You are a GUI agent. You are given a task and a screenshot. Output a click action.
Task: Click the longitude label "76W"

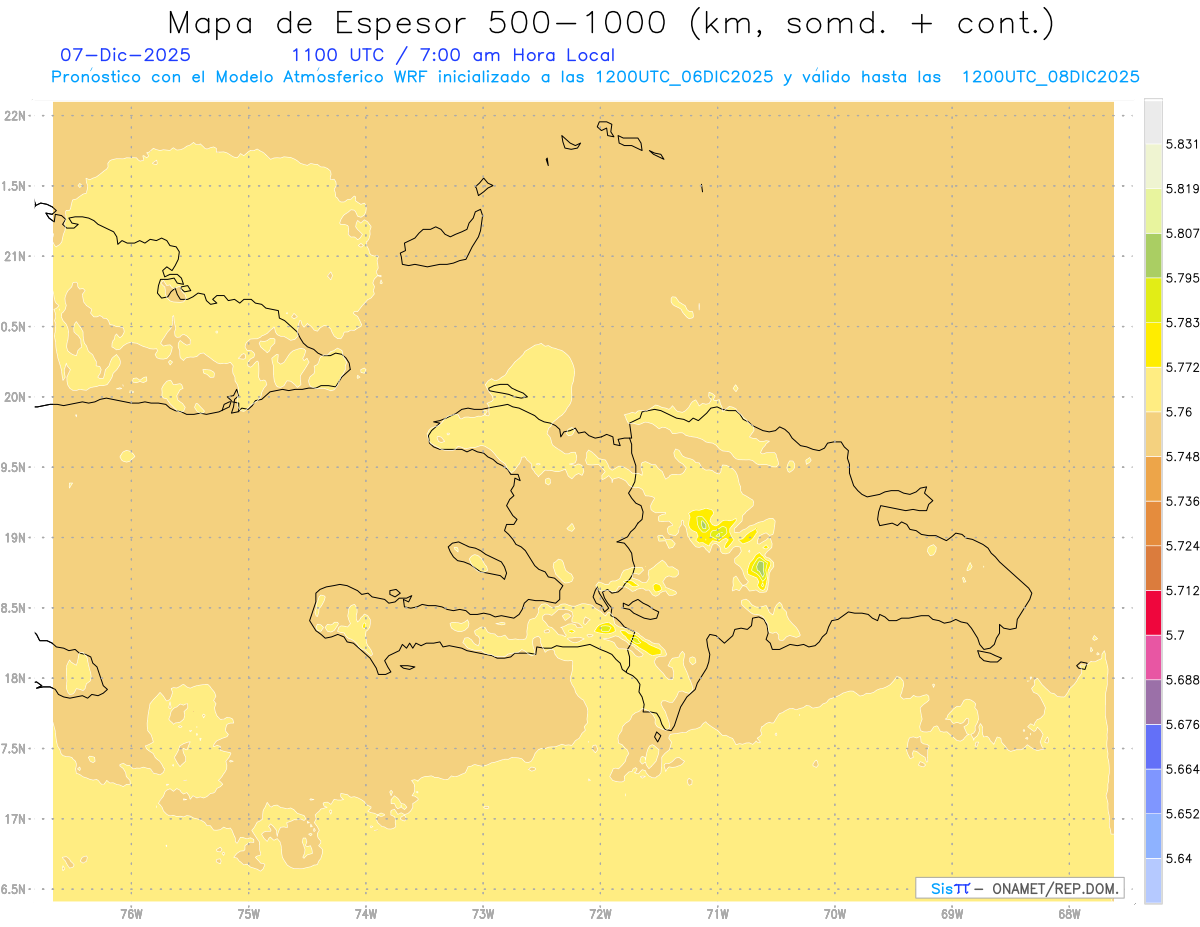point(131,913)
